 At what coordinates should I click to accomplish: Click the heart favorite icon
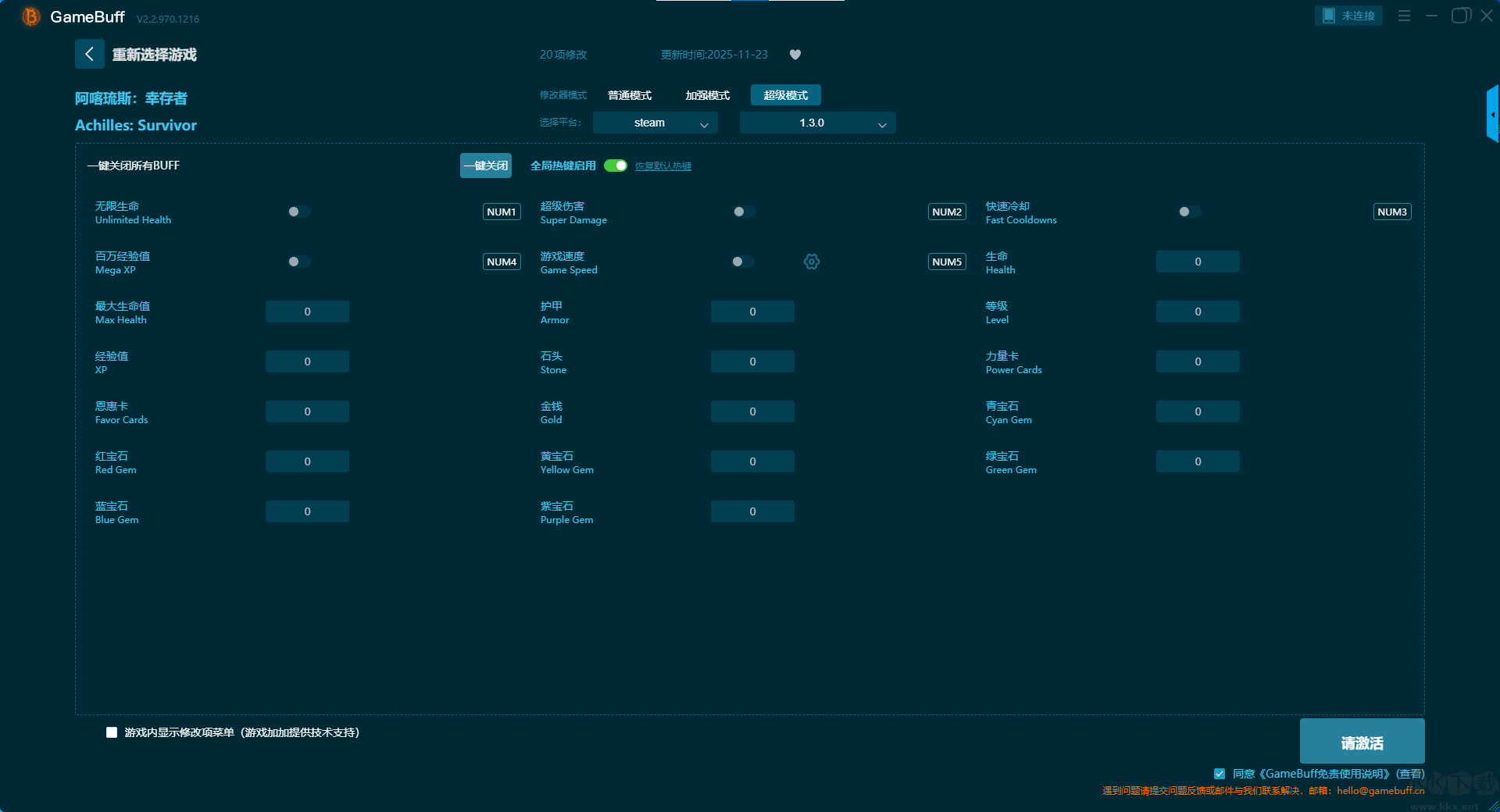pos(795,55)
